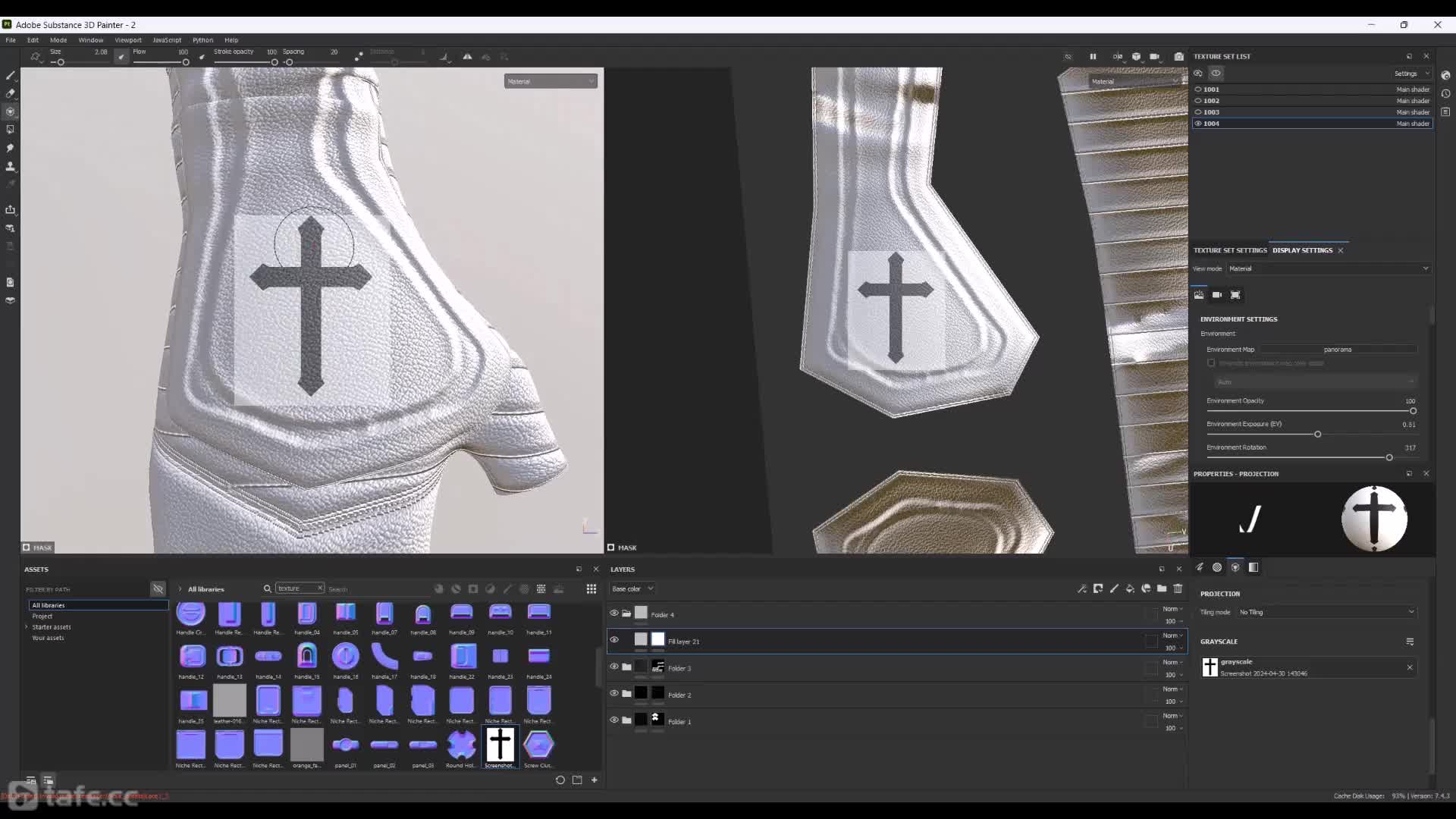Viewport: 1456px width, 819px height.
Task: Select the Screenshot cross asset thumbnail
Action: [x=500, y=745]
